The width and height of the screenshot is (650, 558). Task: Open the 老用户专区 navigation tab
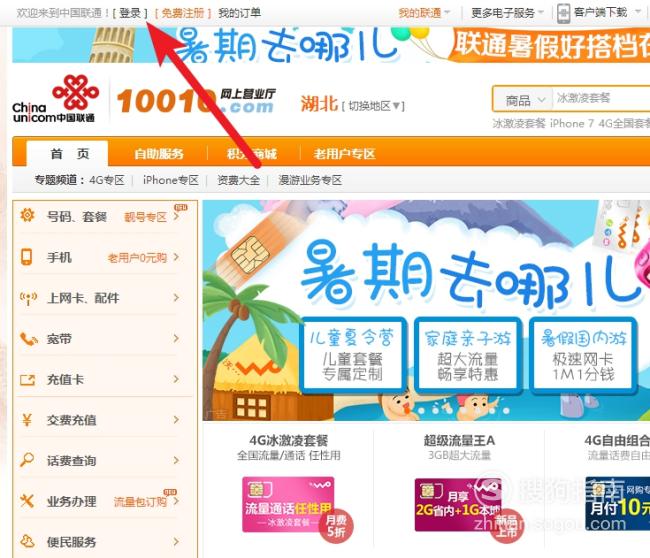[344, 154]
